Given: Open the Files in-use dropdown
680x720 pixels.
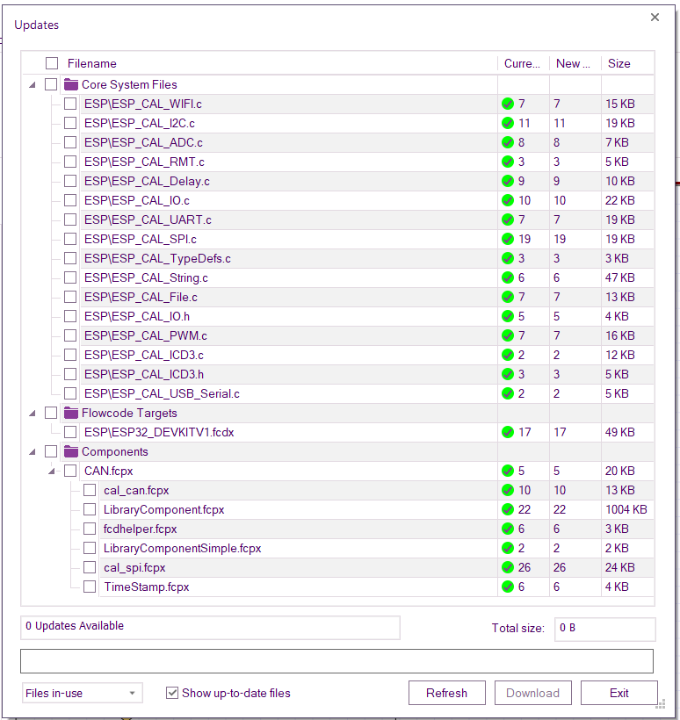Looking at the screenshot, I should point(82,693).
